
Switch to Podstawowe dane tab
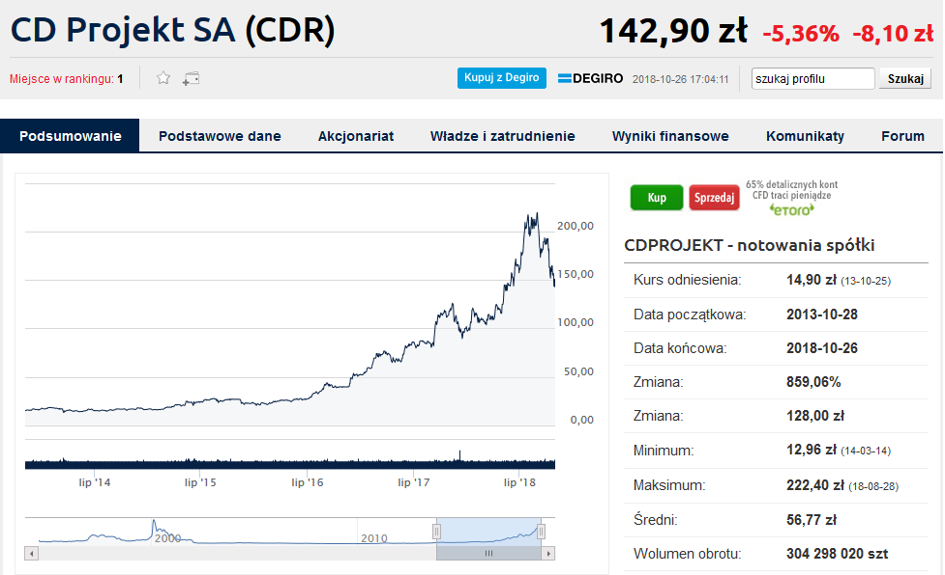(219, 136)
